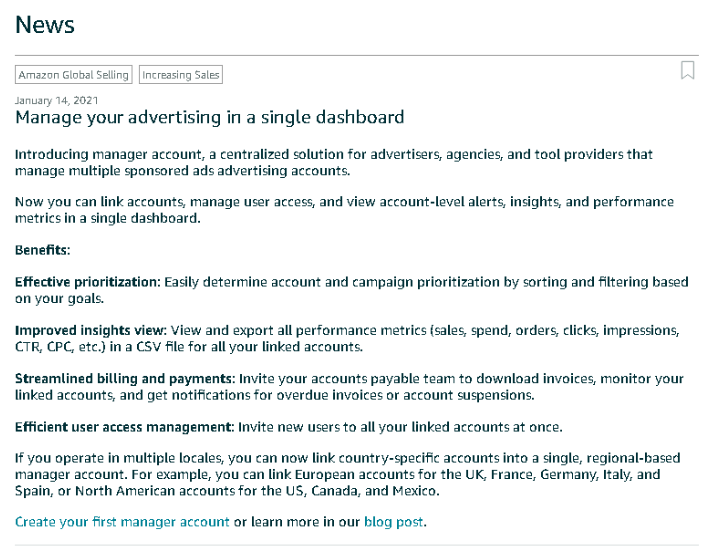
Task: Follow the 'blog post' link
Action: 394,522
